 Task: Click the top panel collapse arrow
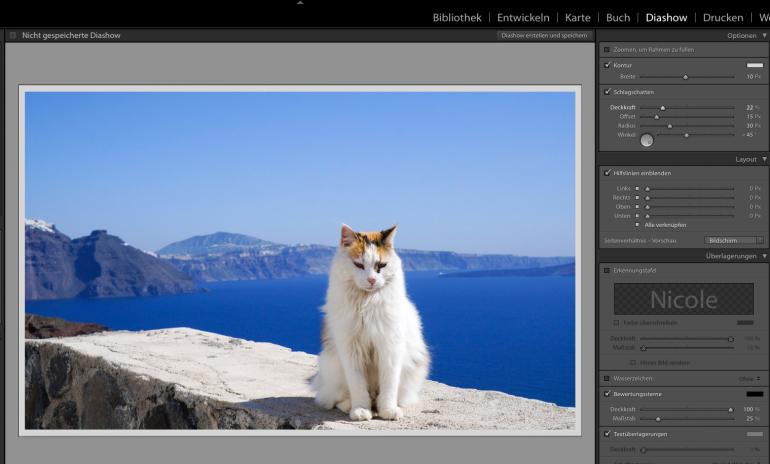tap(300, 2)
